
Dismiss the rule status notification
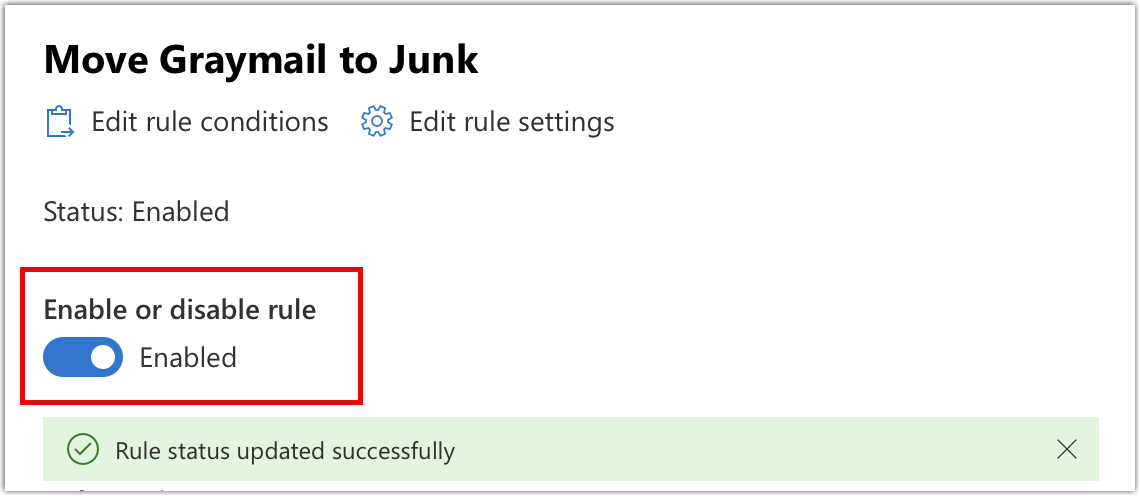click(1067, 450)
